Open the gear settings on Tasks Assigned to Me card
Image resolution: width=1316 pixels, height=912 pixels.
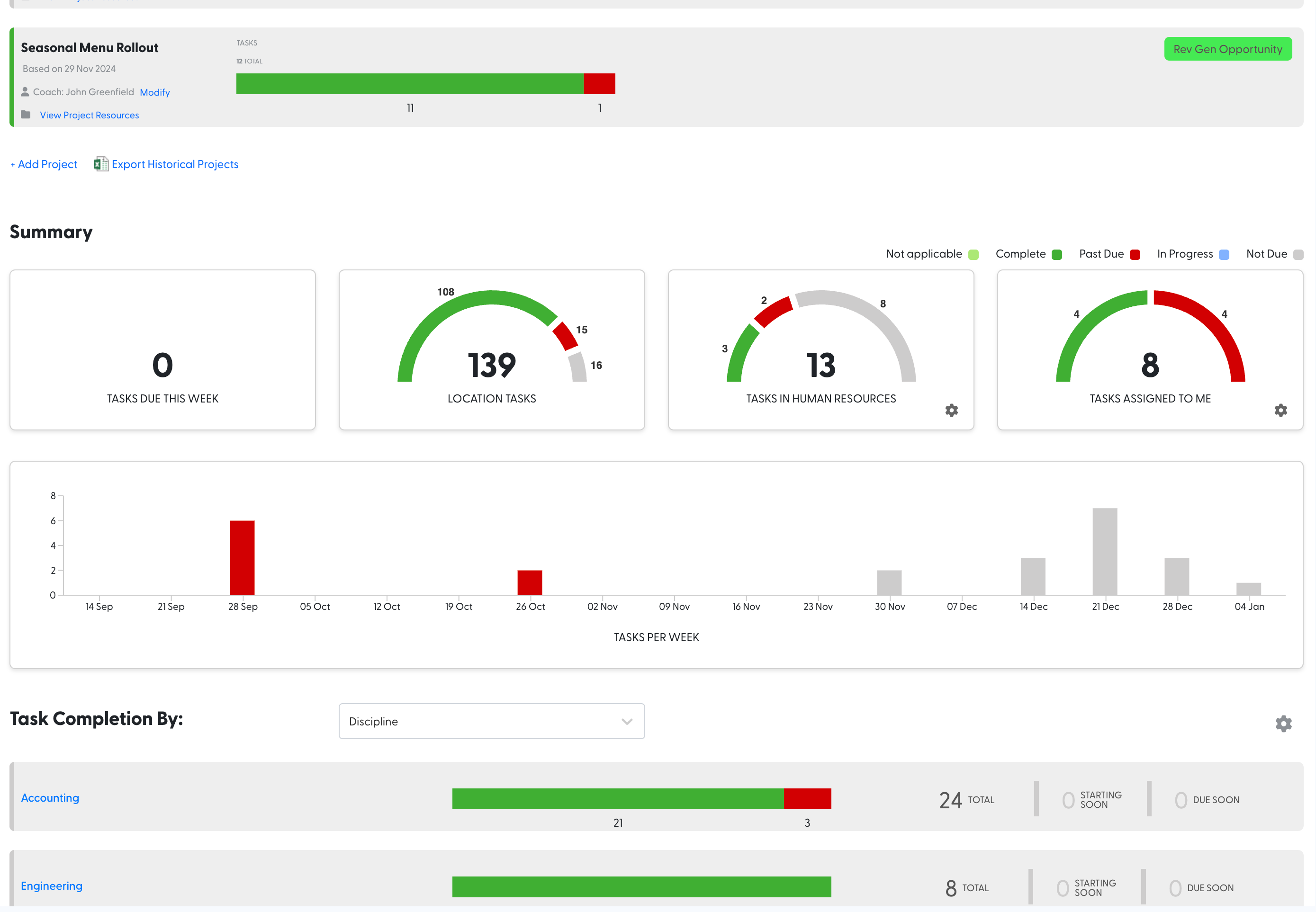click(1280, 410)
